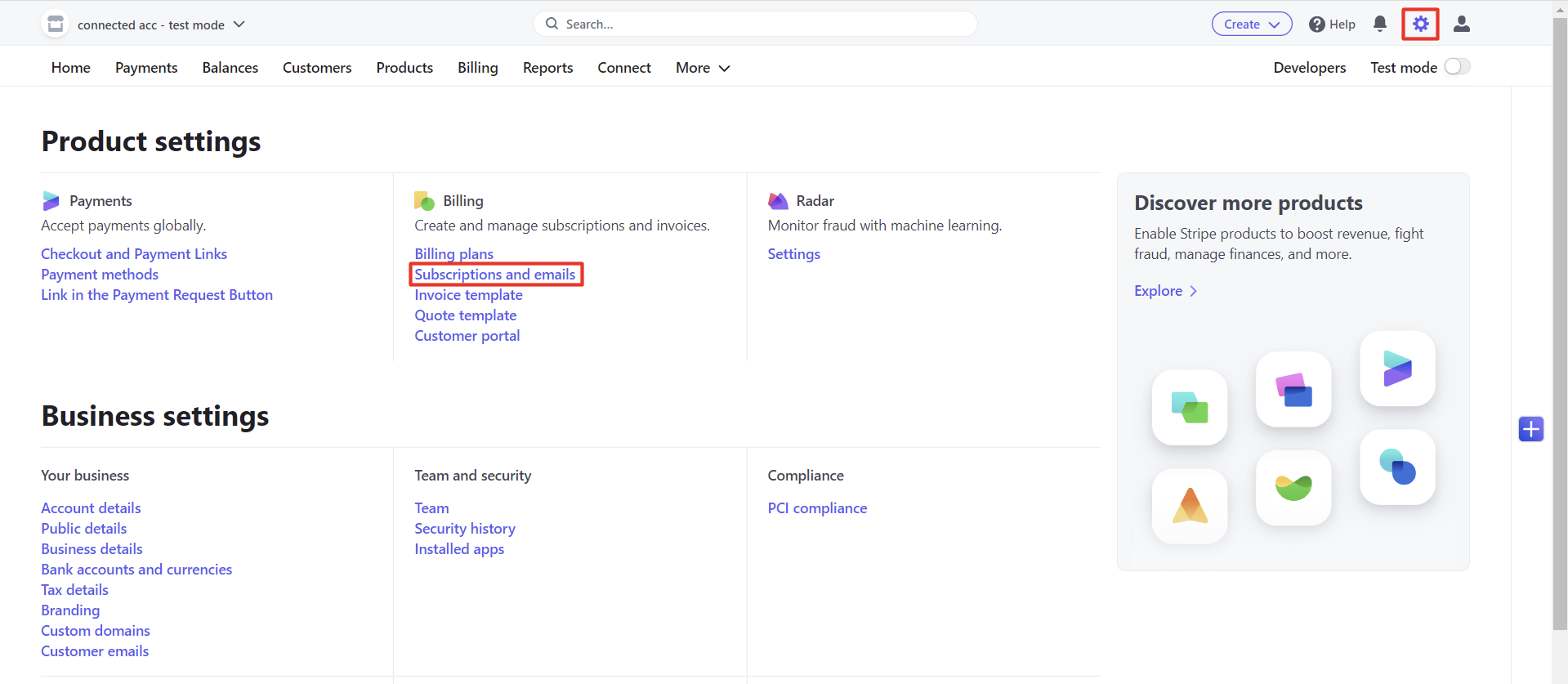
Task: Open PCI compliance
Action: 817,508
